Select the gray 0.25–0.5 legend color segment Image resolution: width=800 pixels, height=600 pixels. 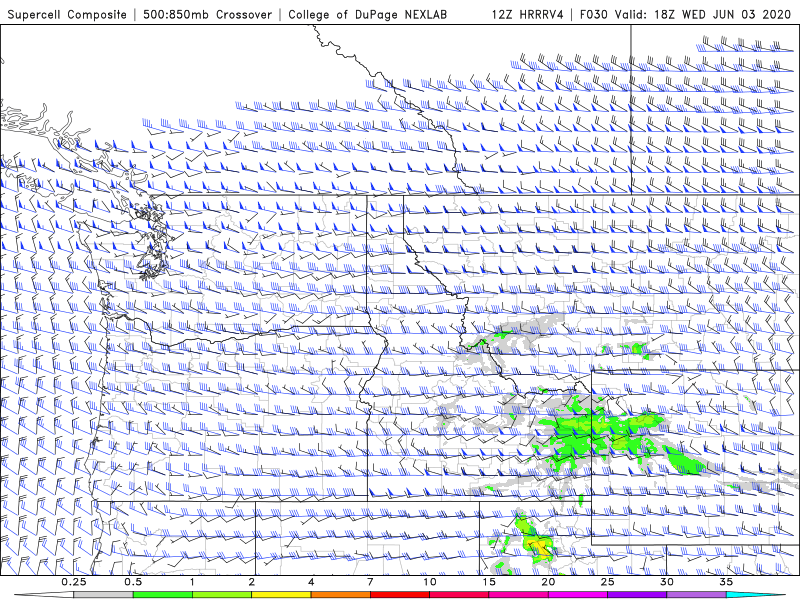coord(103,595)
